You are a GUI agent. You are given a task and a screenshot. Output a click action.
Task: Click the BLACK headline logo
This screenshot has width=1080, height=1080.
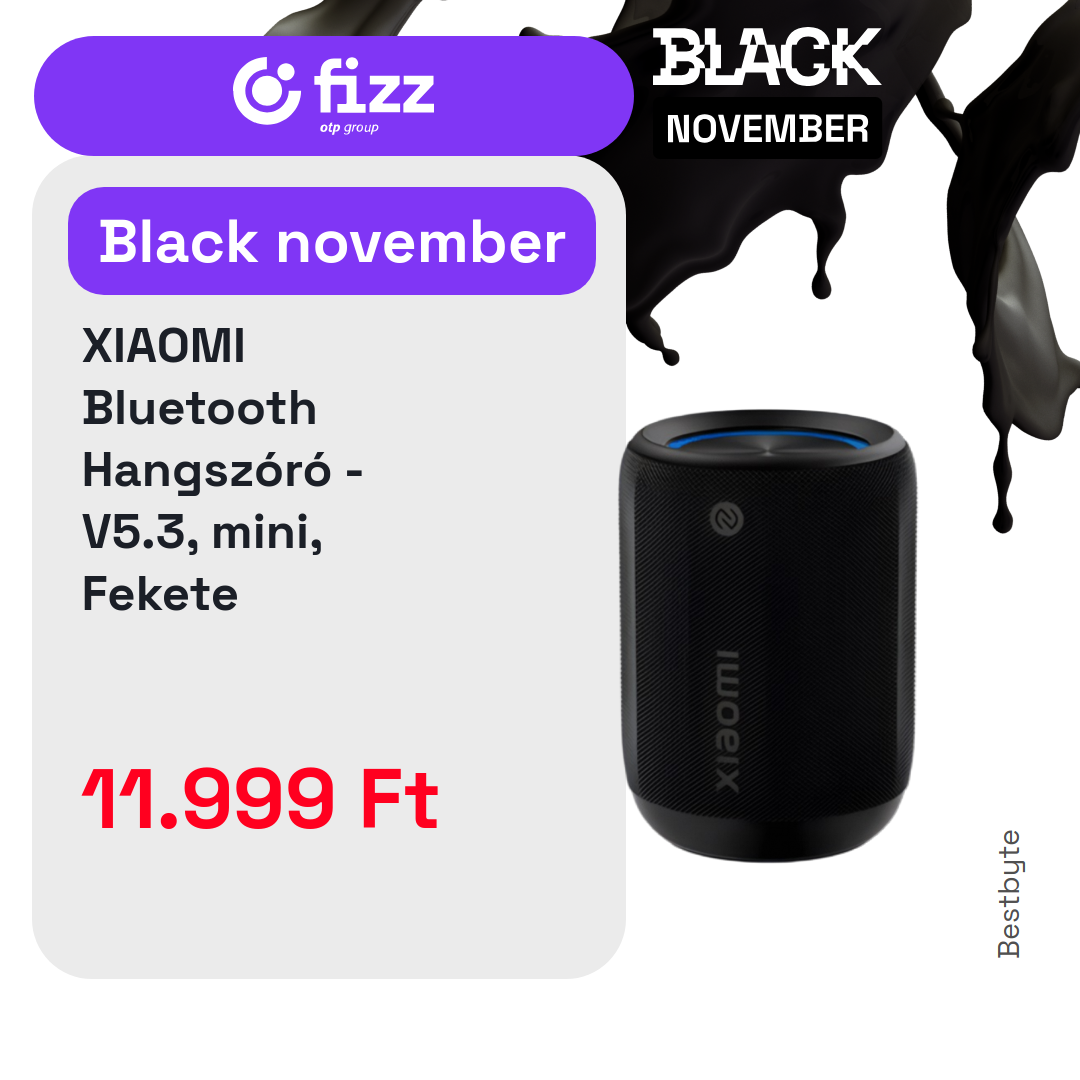click(x=767, y=57)
